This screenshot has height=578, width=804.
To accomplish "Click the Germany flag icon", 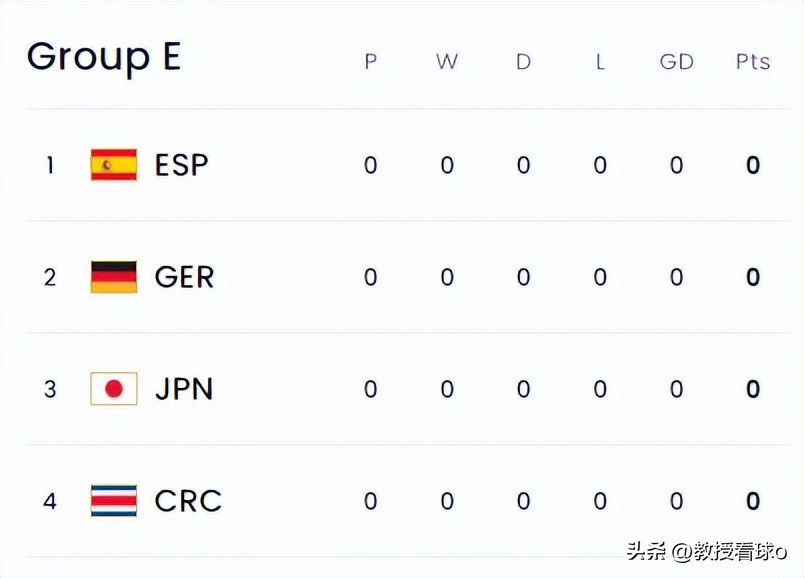I will click(114, 277).
